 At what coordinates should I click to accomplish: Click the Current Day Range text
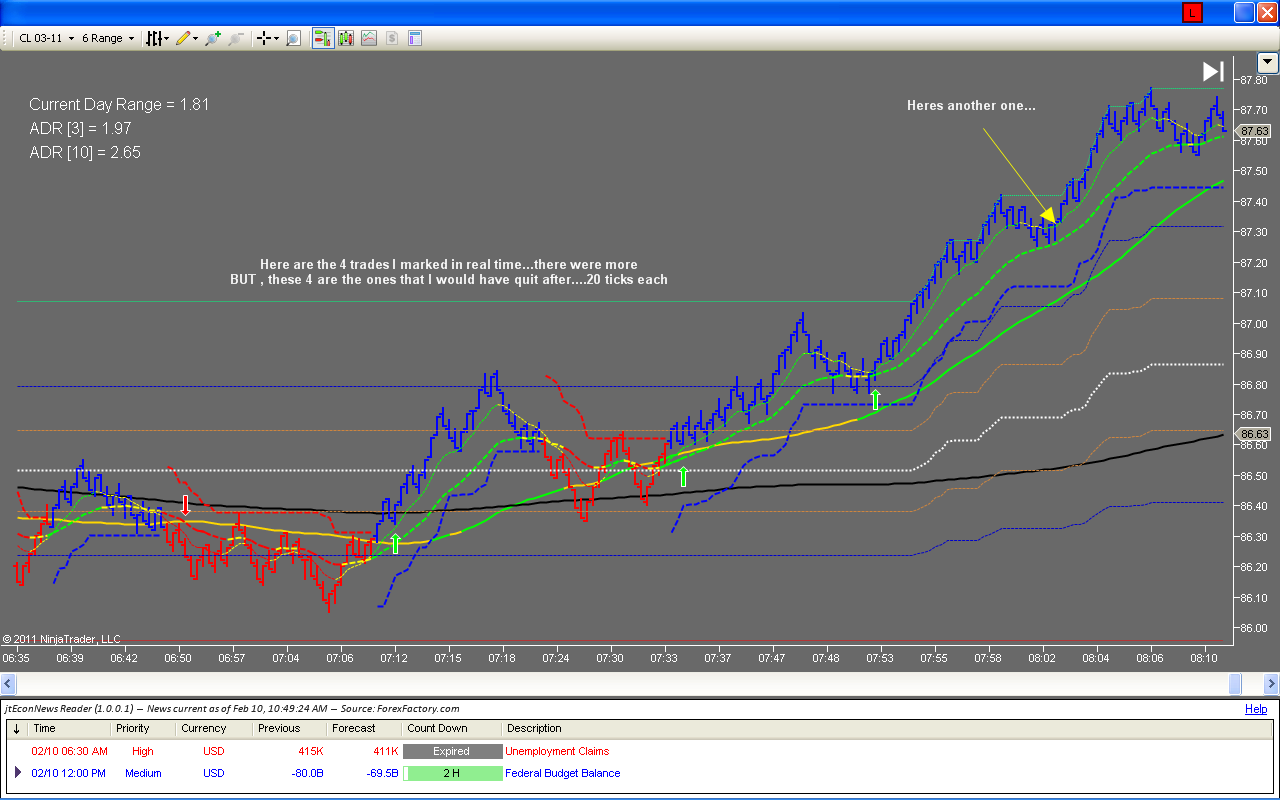tap(119, 104)
